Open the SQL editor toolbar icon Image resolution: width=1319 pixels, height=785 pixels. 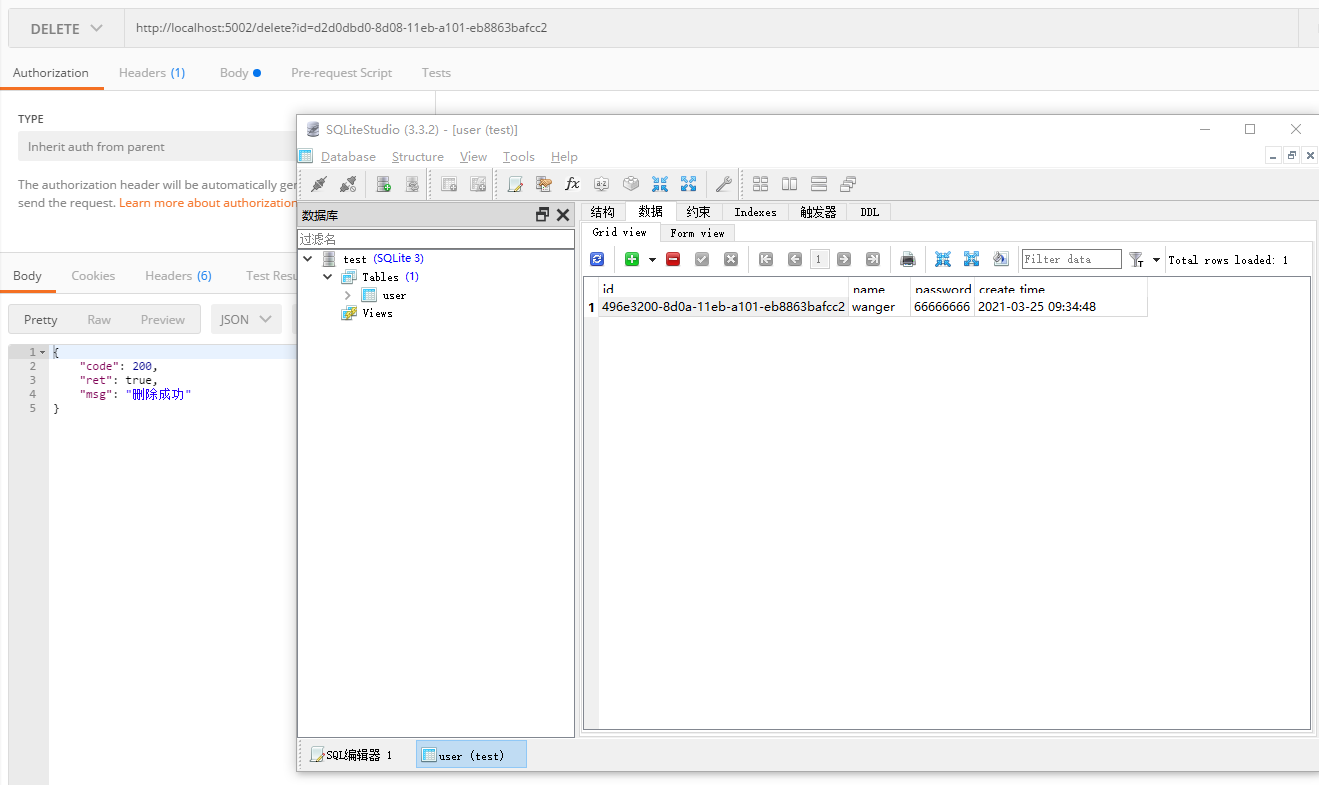click(515, 184)
